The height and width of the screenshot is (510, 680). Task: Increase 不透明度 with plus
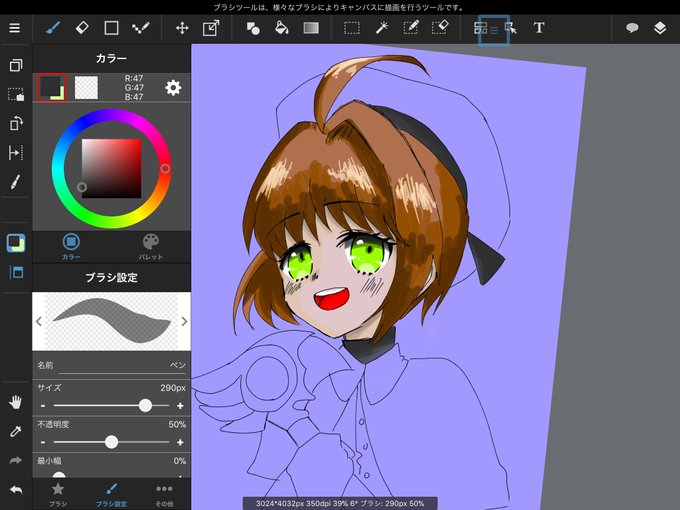[180, 442]
